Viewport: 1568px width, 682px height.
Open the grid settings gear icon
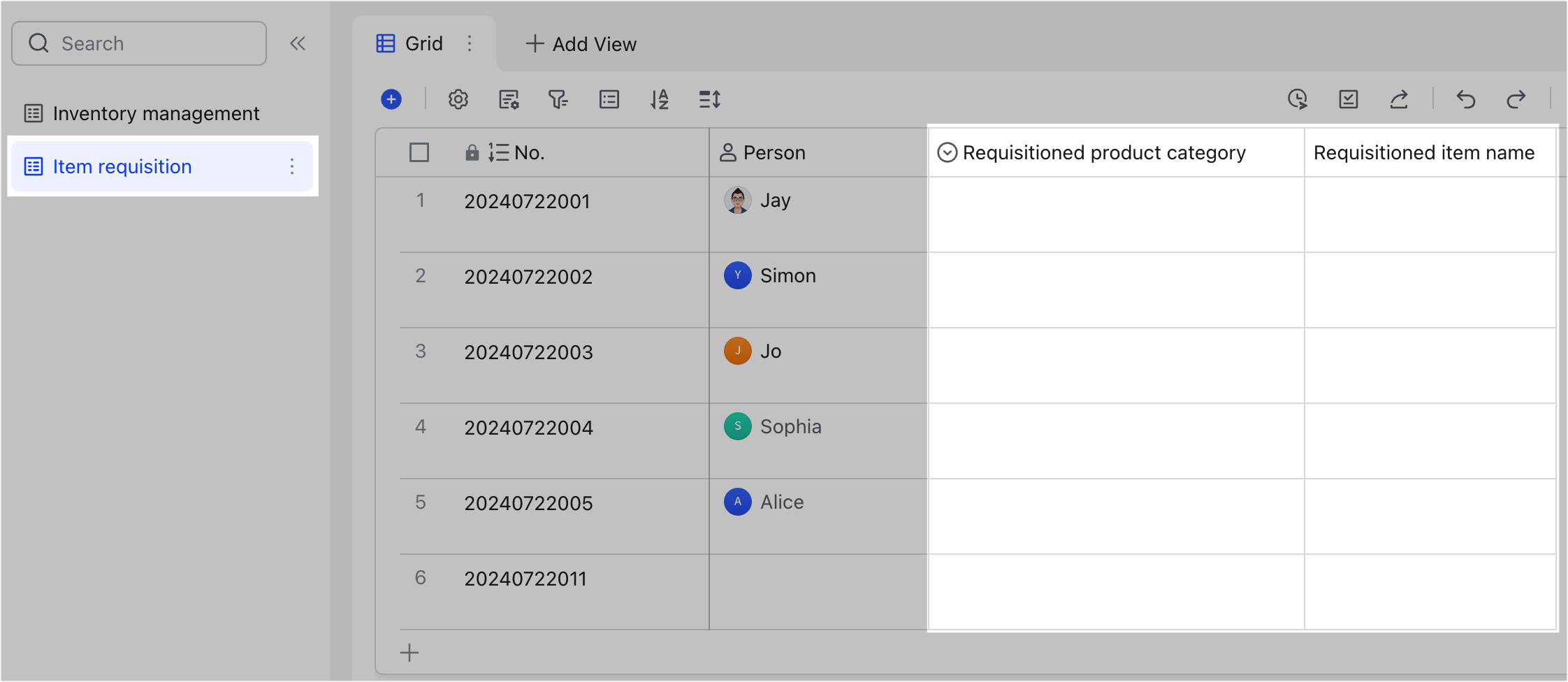[x=458, y=99]
